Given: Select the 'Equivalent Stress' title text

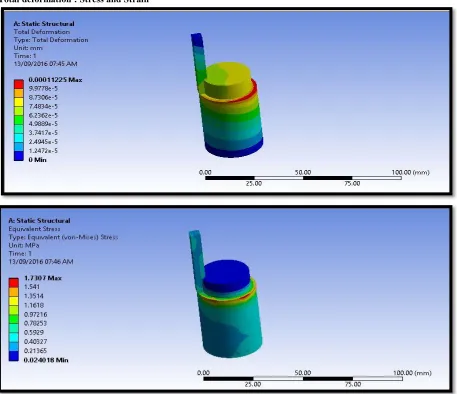Looking at the screenshot, I should pos(34,229).
